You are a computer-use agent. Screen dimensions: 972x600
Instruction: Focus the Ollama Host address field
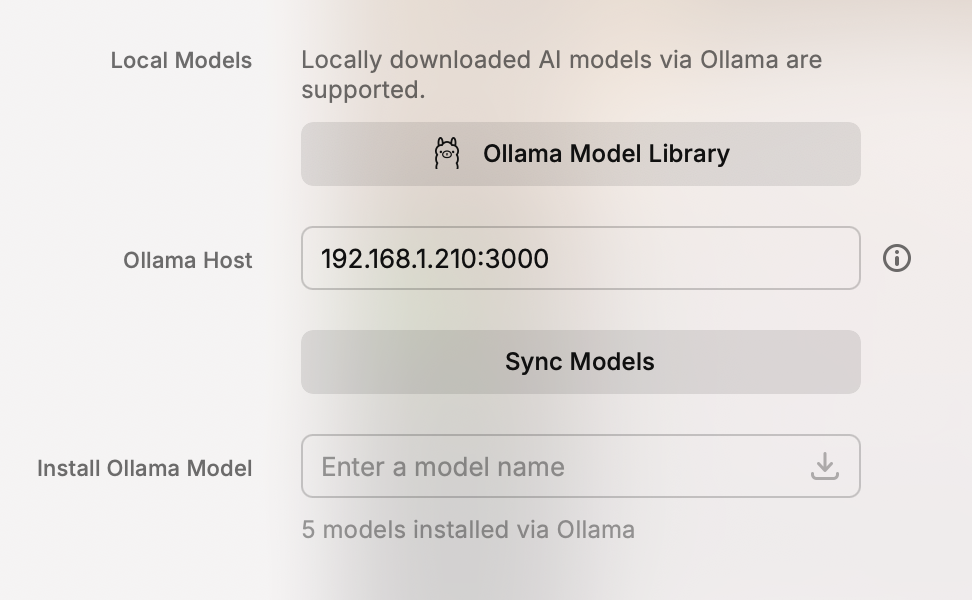coord(581,258)
